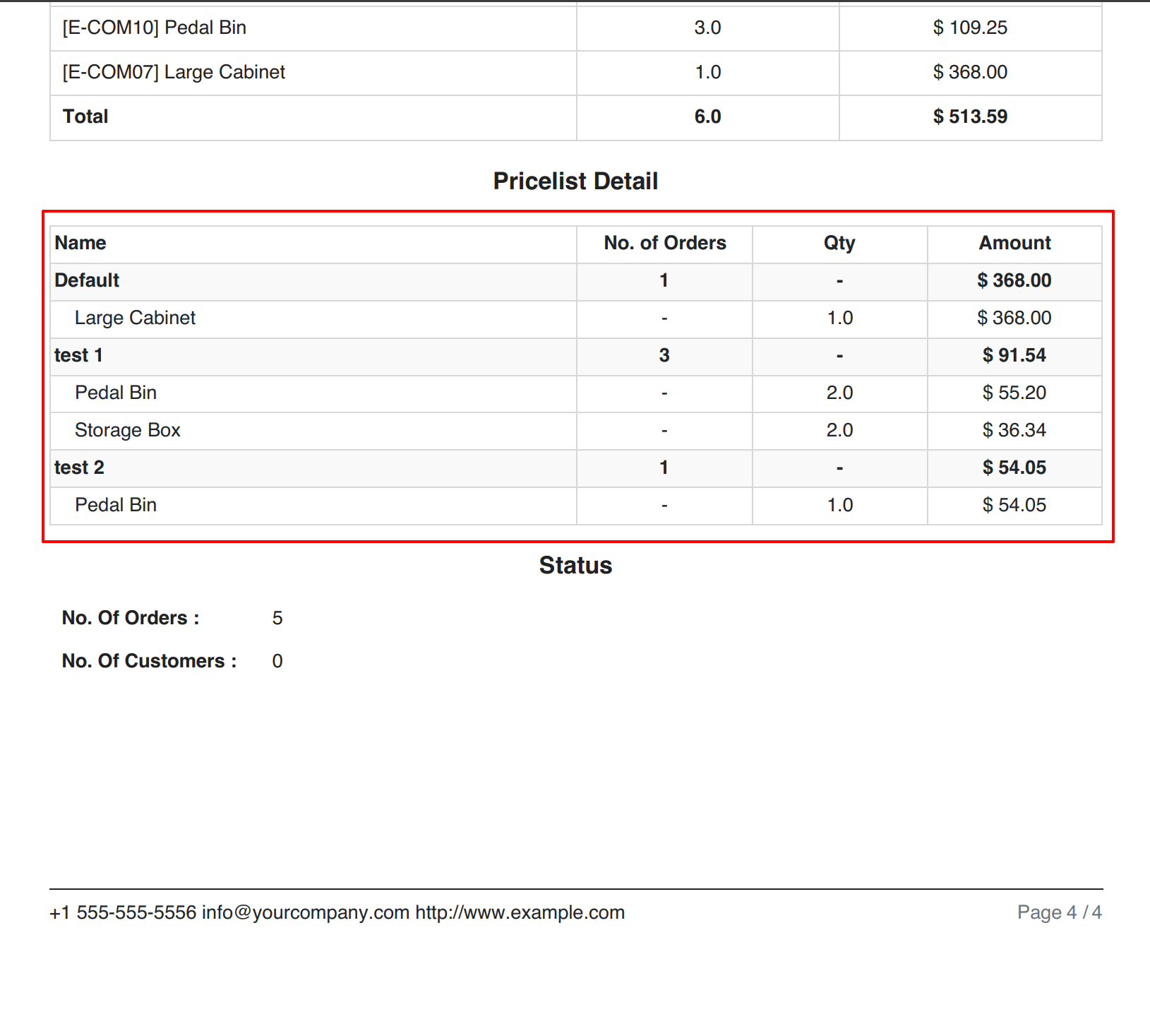Click the total amount $ 513.59
1150x1036 pixels.
(970, 117)
